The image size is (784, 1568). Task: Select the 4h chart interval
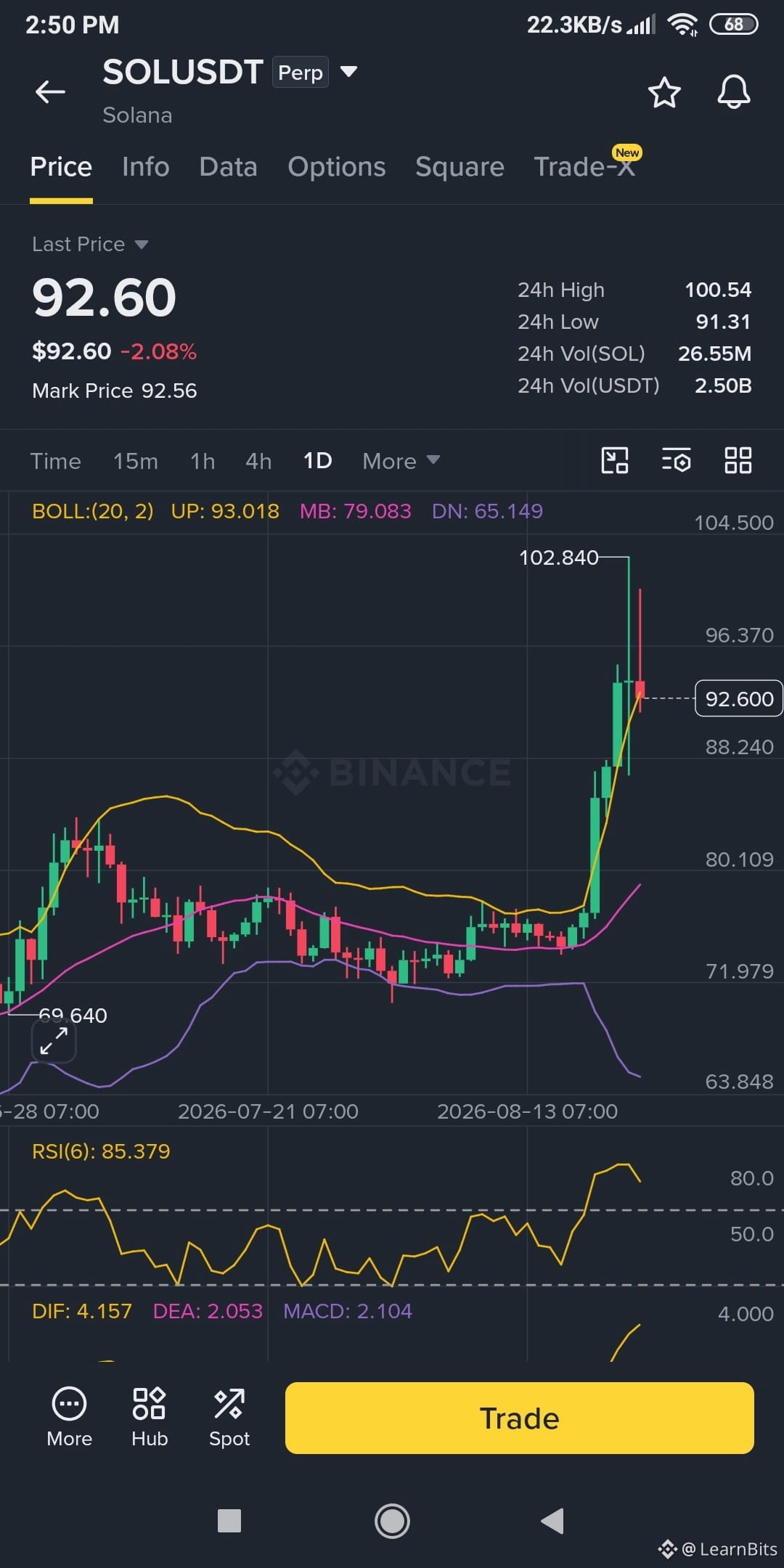pos(258,461)
